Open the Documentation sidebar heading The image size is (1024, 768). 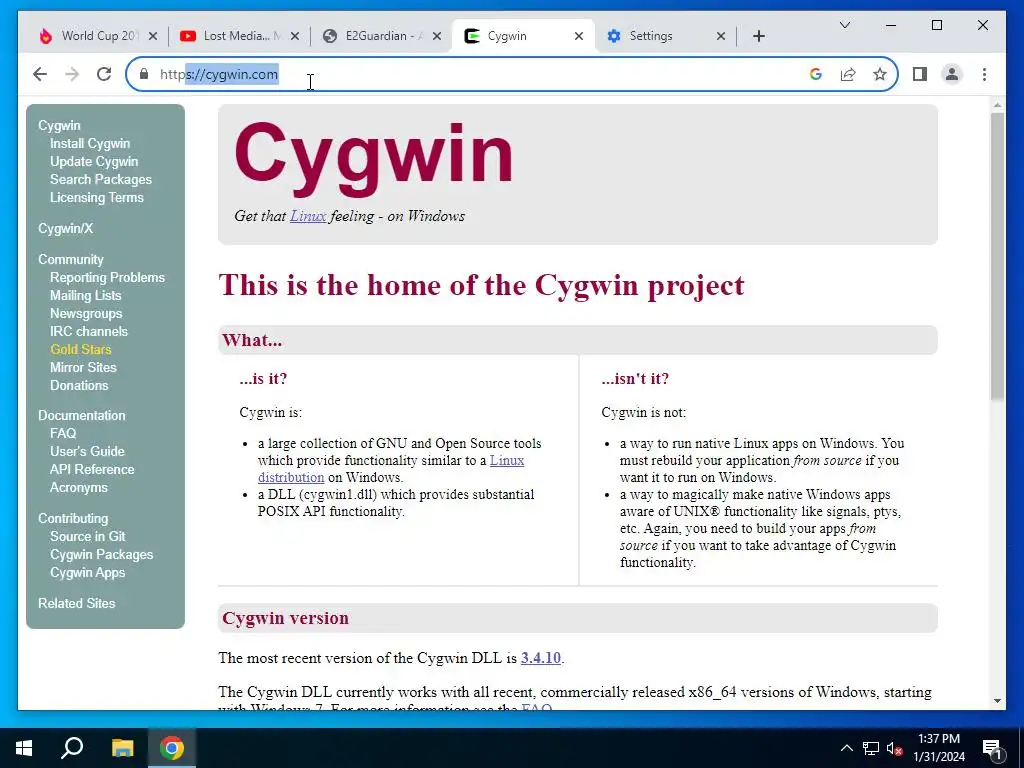click(82, 415)
